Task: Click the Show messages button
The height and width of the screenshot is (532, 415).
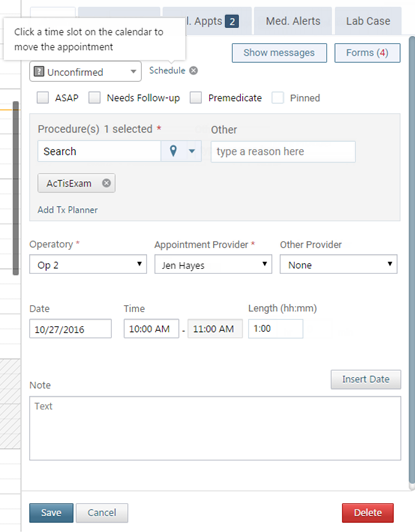Action: click(279, 53)
